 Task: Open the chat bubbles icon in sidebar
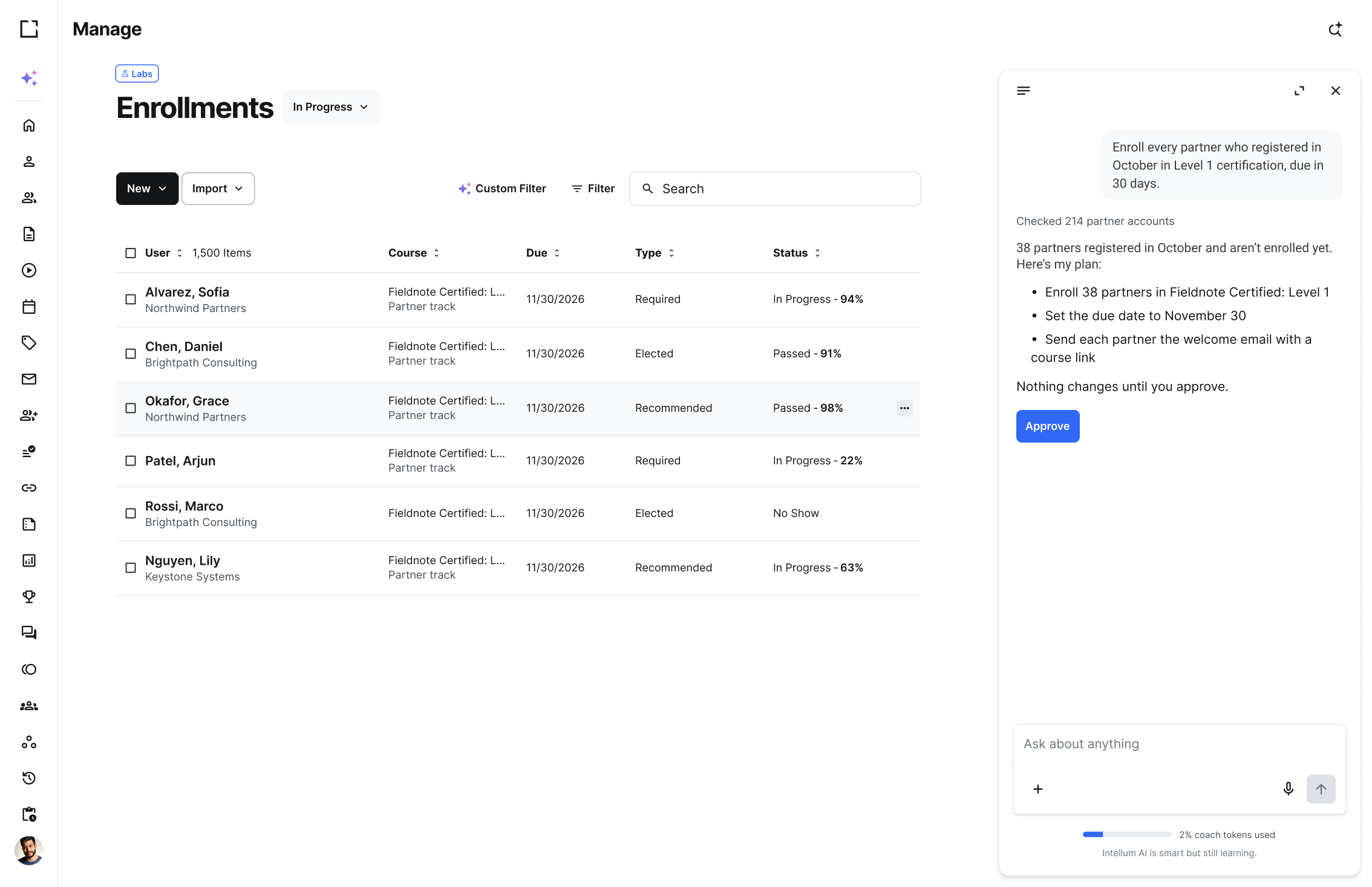(29, 633)
